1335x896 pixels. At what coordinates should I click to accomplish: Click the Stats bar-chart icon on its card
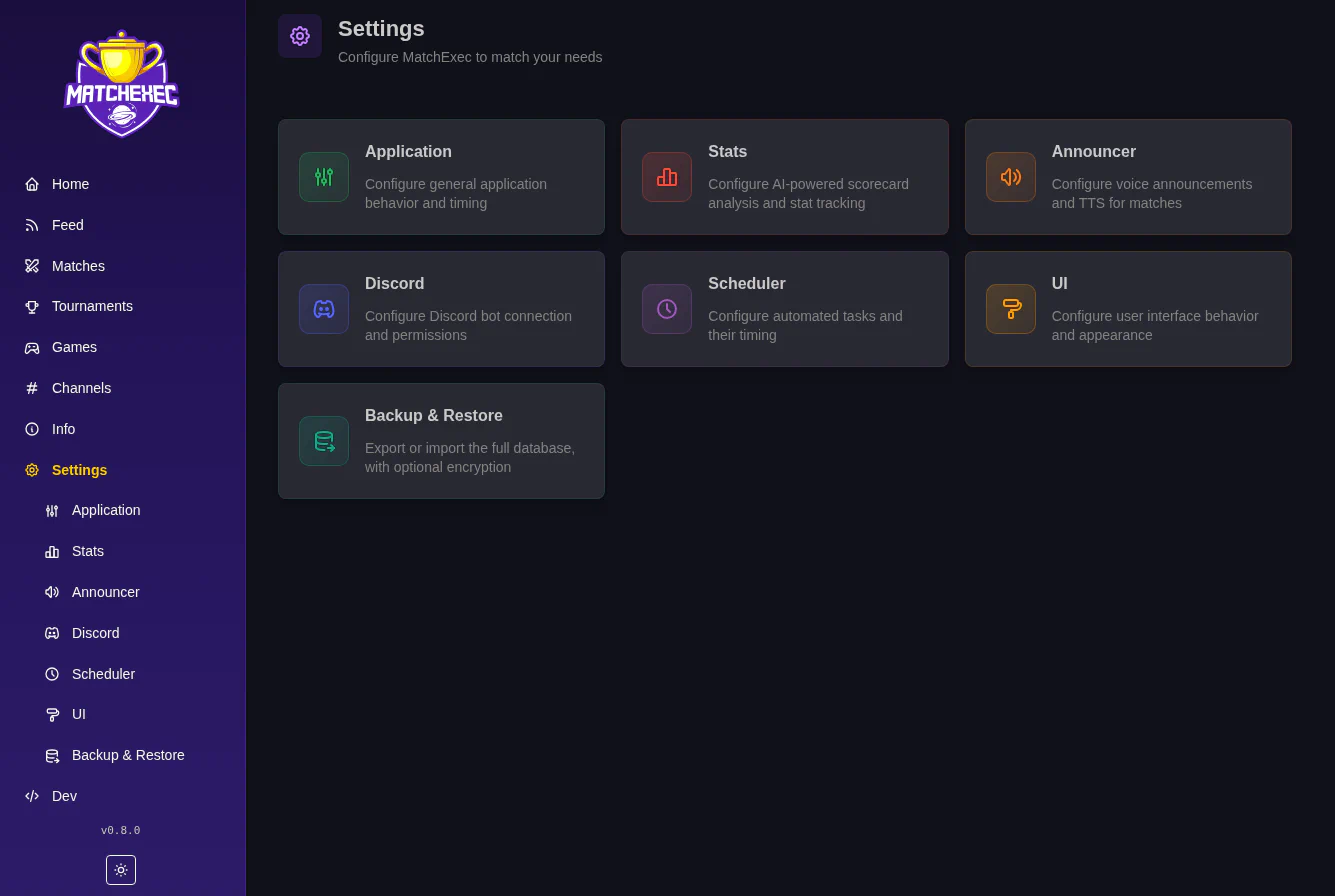tap(667, 177)
